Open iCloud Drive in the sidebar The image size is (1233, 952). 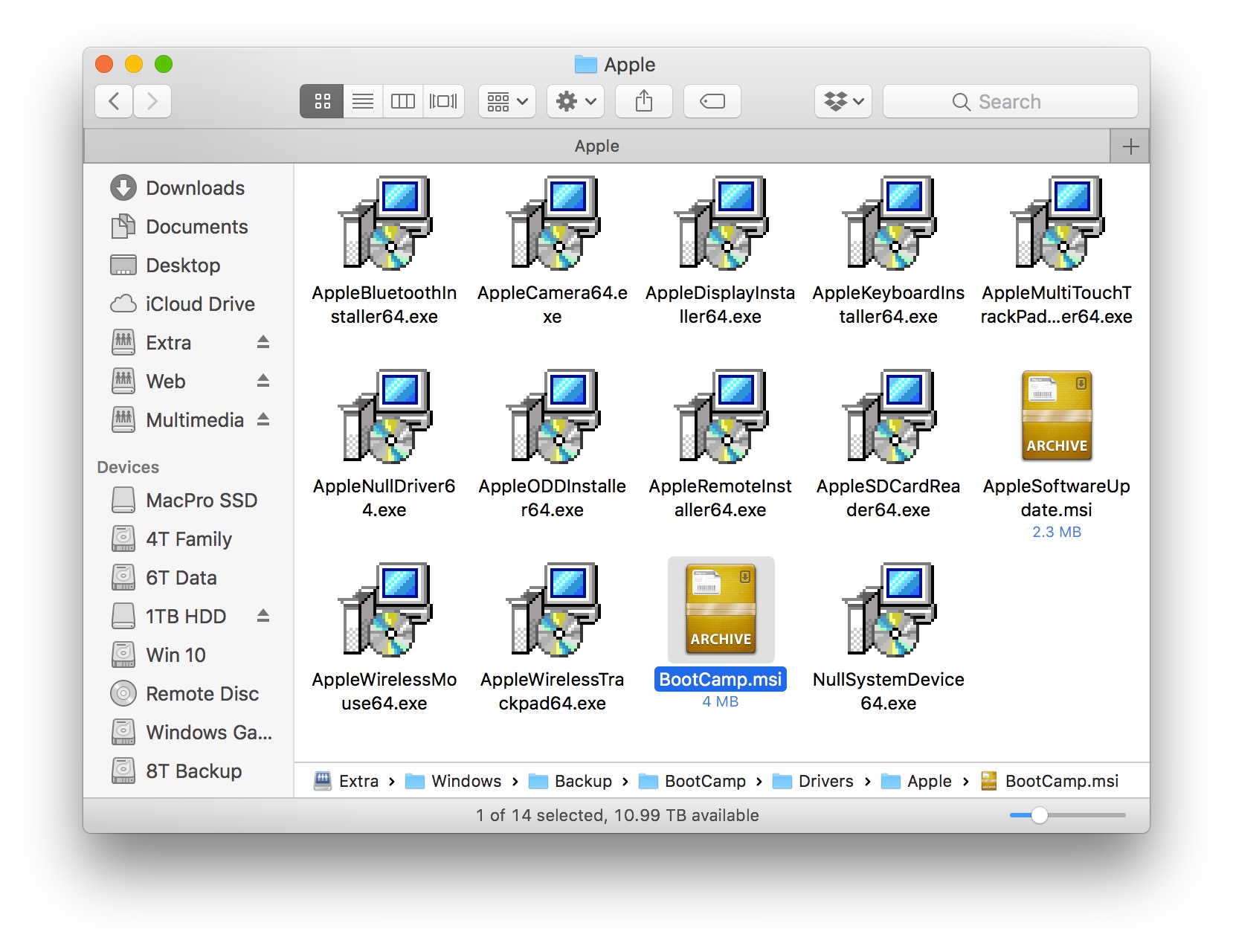[x=182, y=304]
